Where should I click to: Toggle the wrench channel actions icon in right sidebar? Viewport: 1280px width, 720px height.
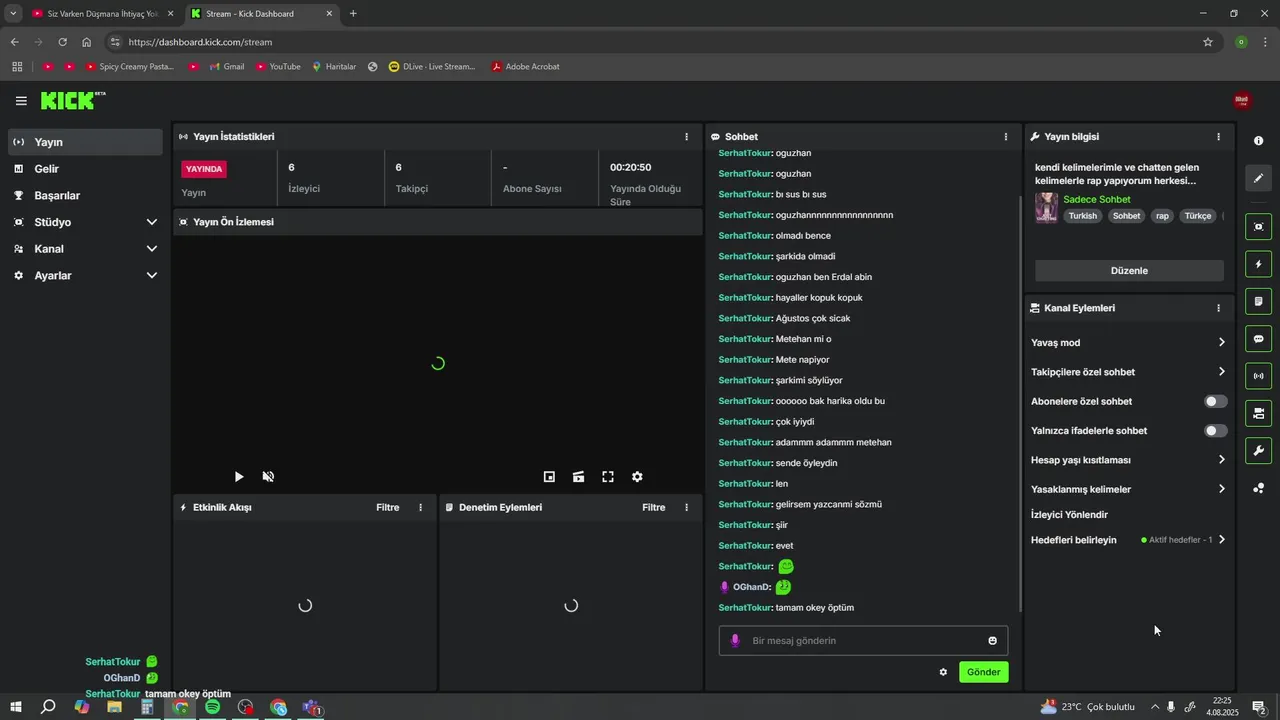click(1258, 450)
